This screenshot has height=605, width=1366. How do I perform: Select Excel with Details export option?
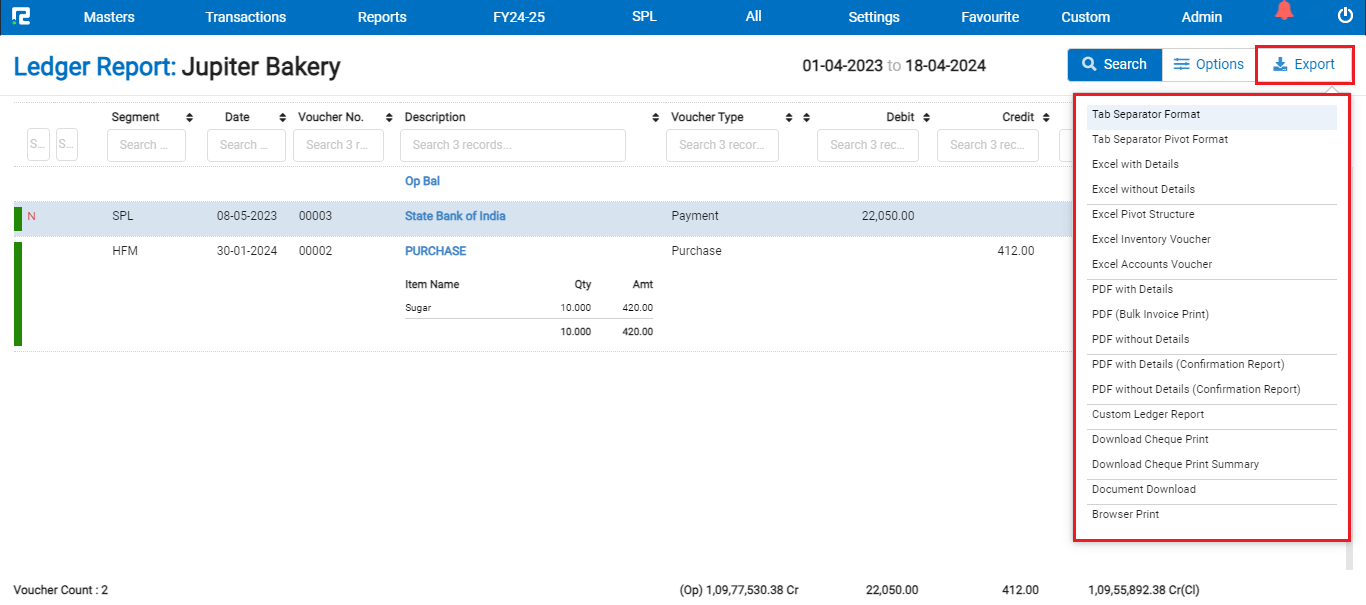tap(1135, 164)
